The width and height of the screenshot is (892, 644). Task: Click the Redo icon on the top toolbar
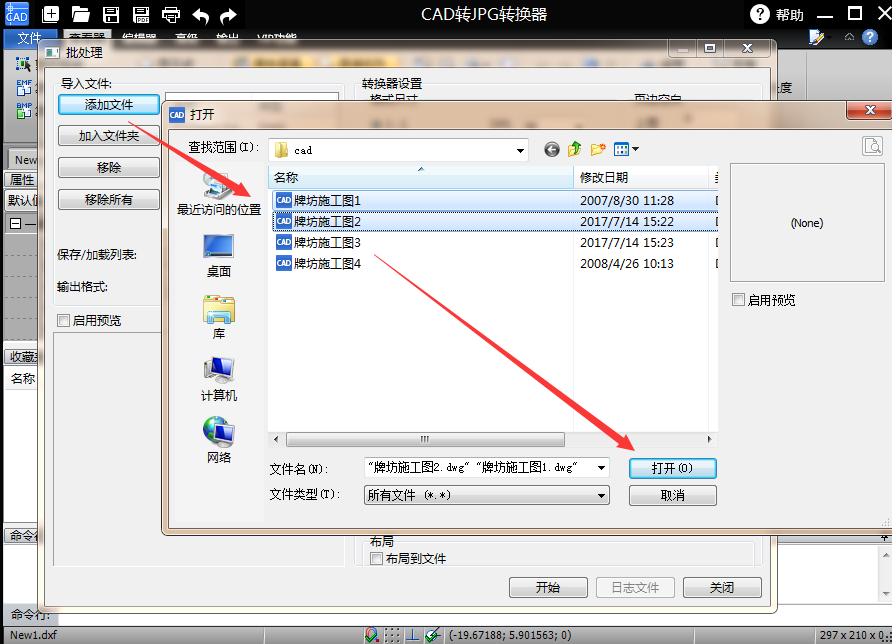[227, 15]
